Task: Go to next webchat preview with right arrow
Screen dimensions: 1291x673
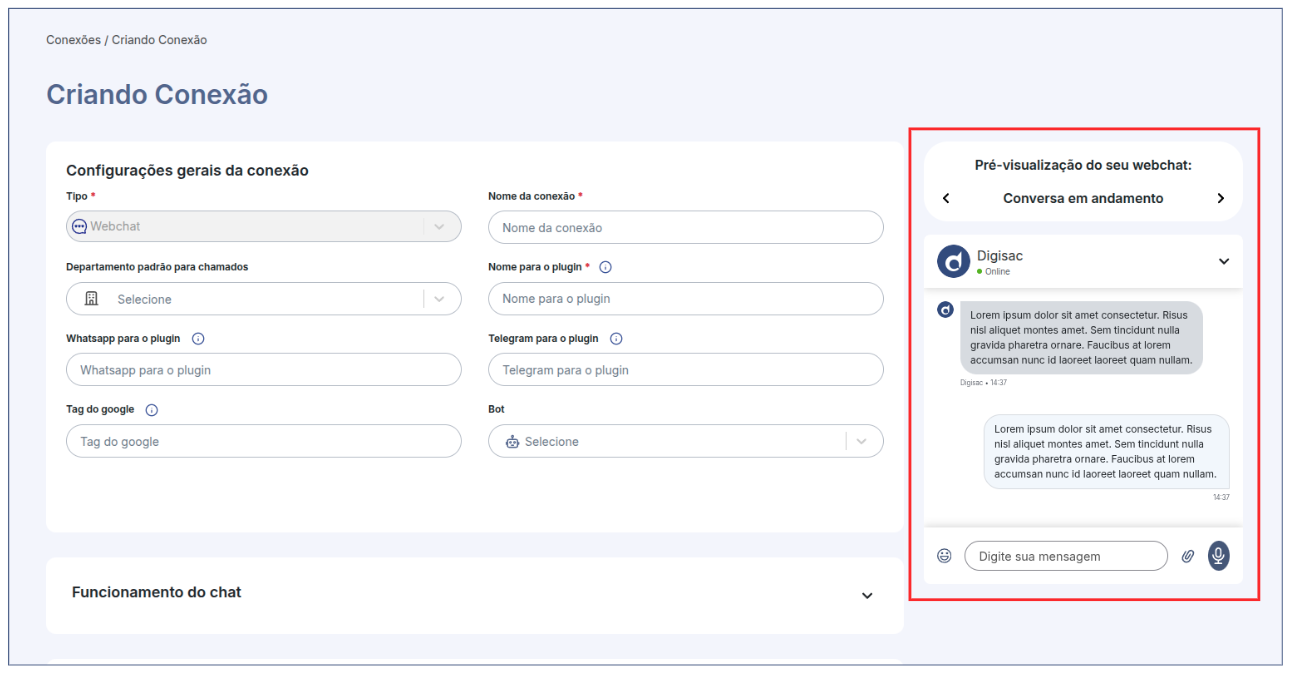Action: pos(1220,198)
